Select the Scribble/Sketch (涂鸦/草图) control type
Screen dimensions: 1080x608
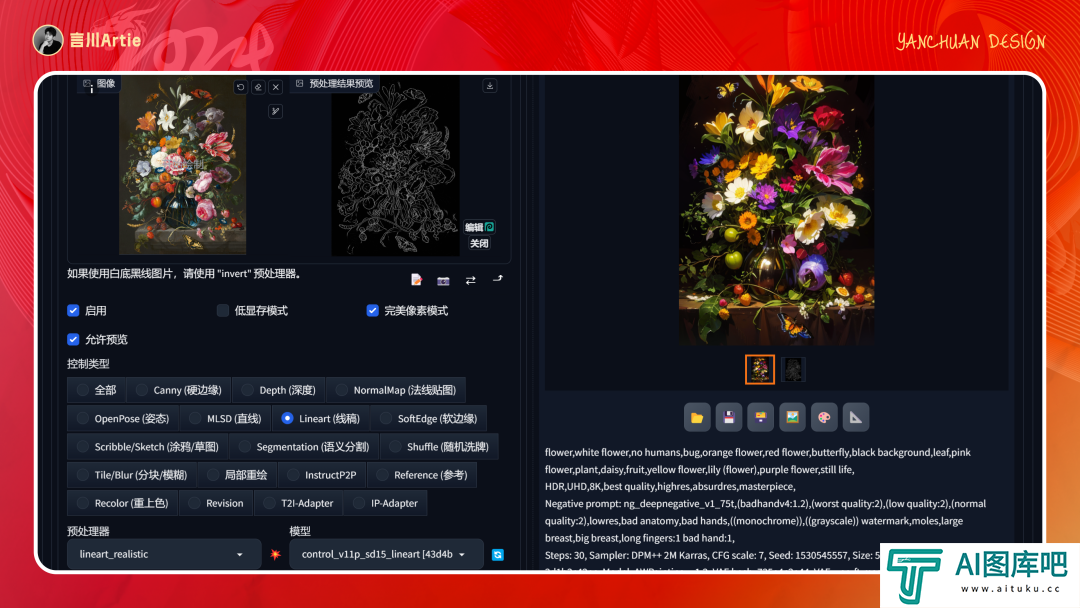point(148,447)
